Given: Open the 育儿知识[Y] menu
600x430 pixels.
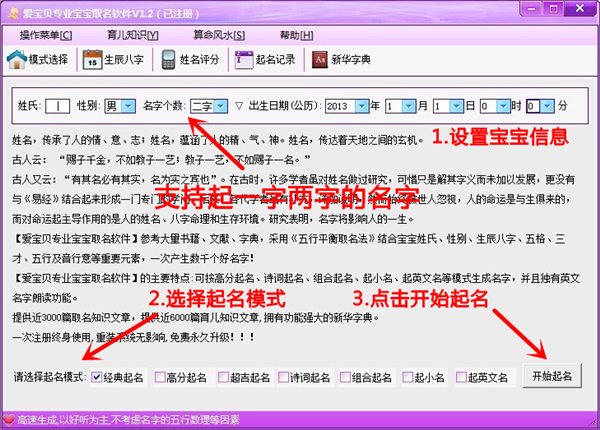Looking at the screenshot, I should [x=132, y=36].
